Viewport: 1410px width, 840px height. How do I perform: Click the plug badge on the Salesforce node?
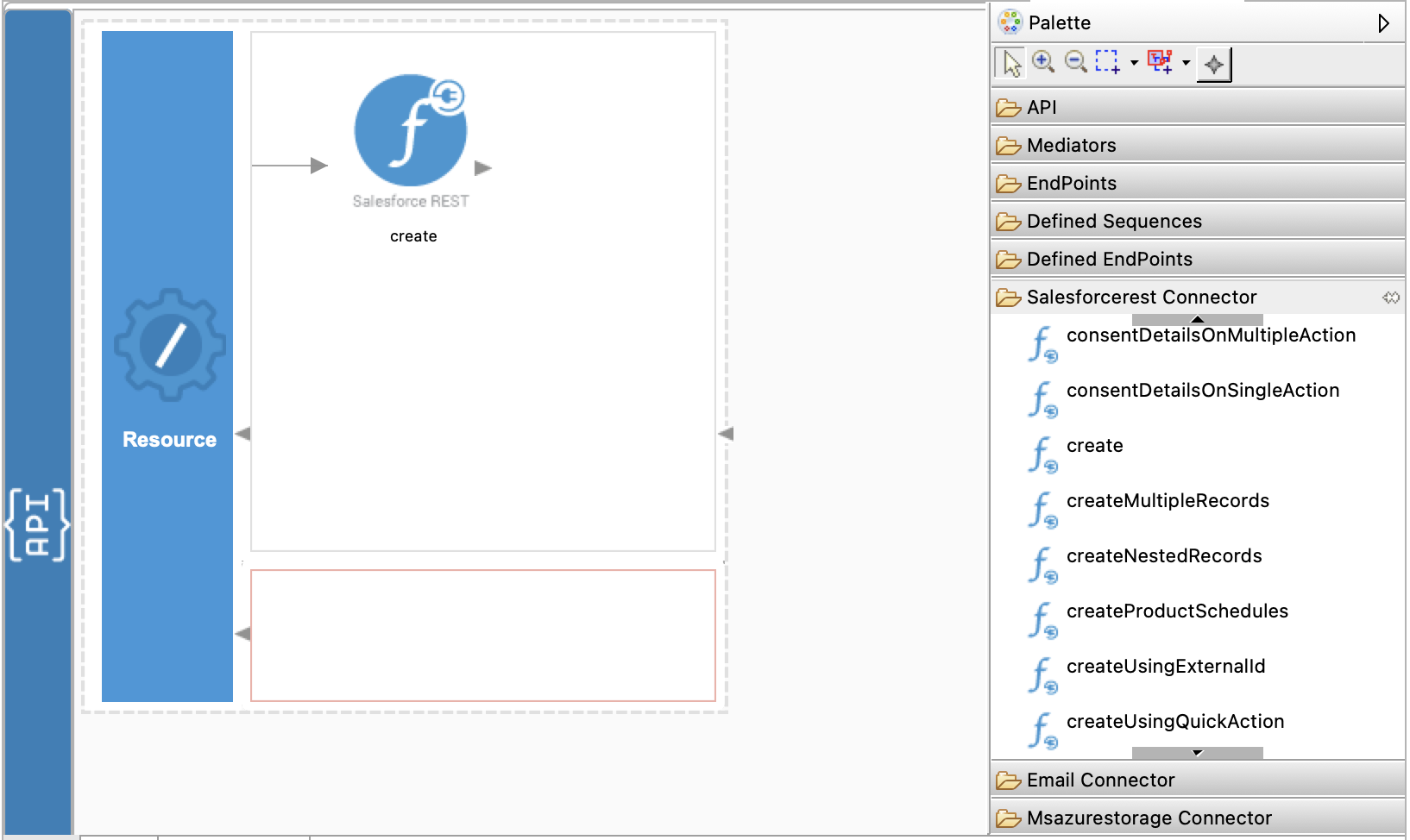(448, 97)
